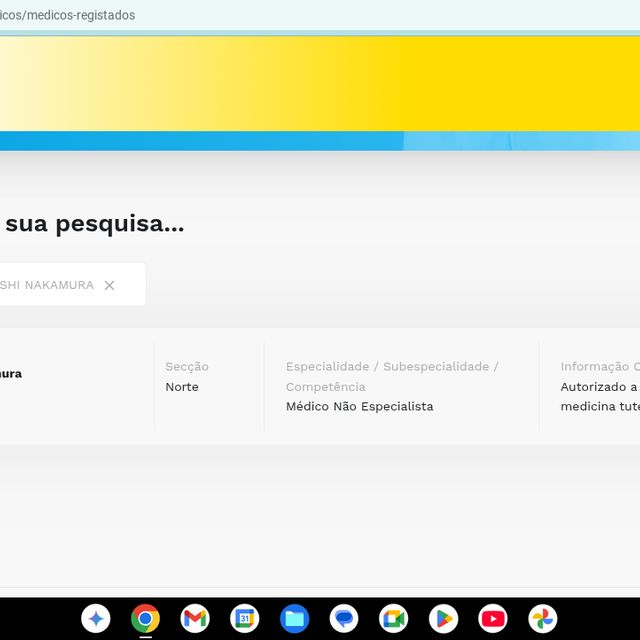The width and height of the screenshot is (640, 640).
Task: Open the Files app icon
Action: click(294, 618)
